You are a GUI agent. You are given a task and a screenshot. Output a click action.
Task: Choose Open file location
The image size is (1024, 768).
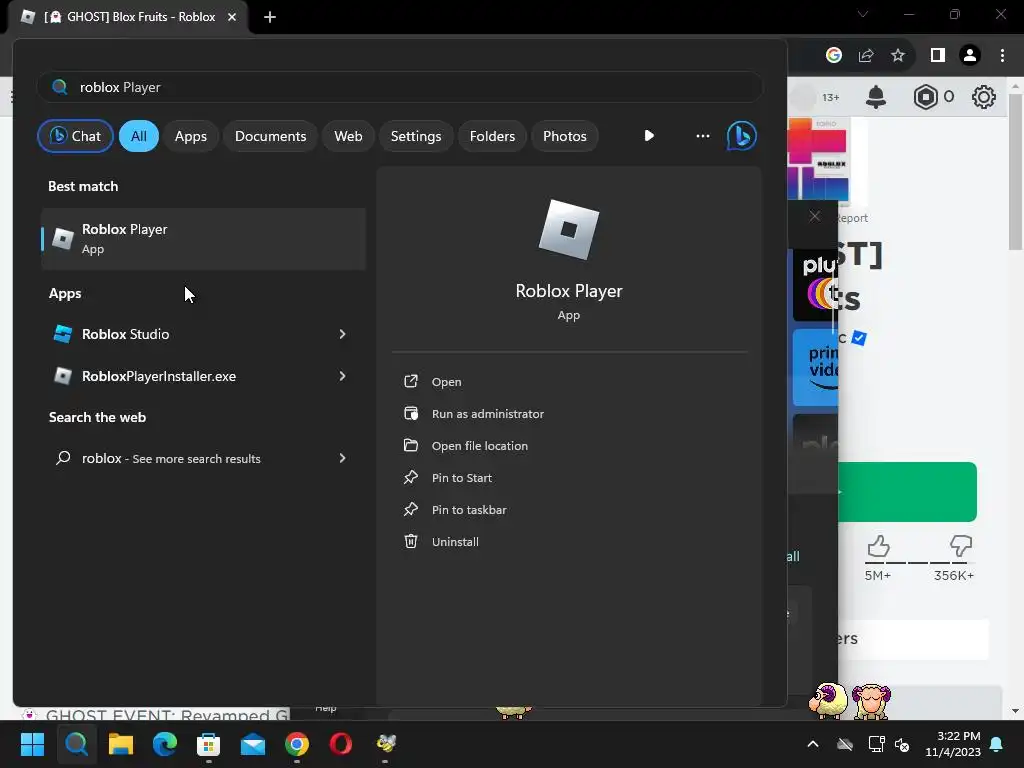point(479,446)
